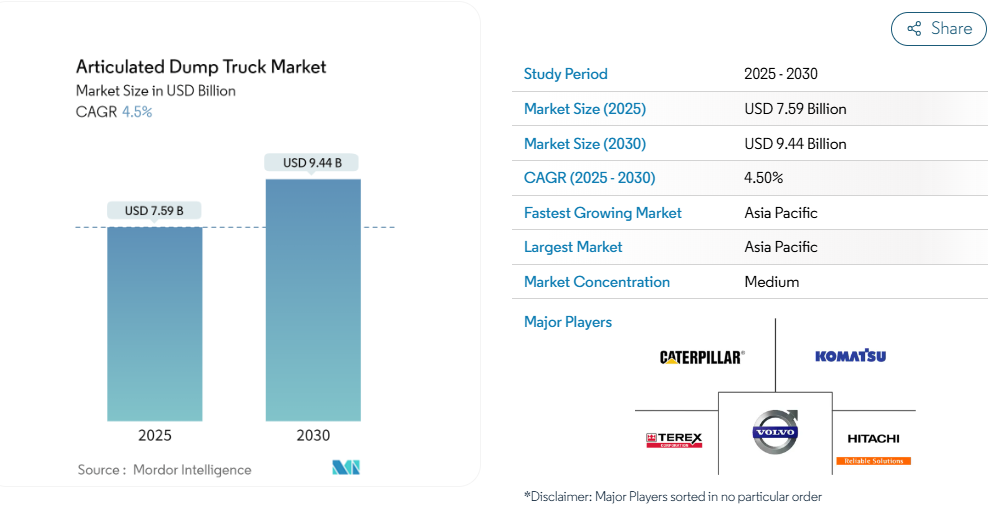
Task: Select the Study Period row label
Action: [565, 74]
